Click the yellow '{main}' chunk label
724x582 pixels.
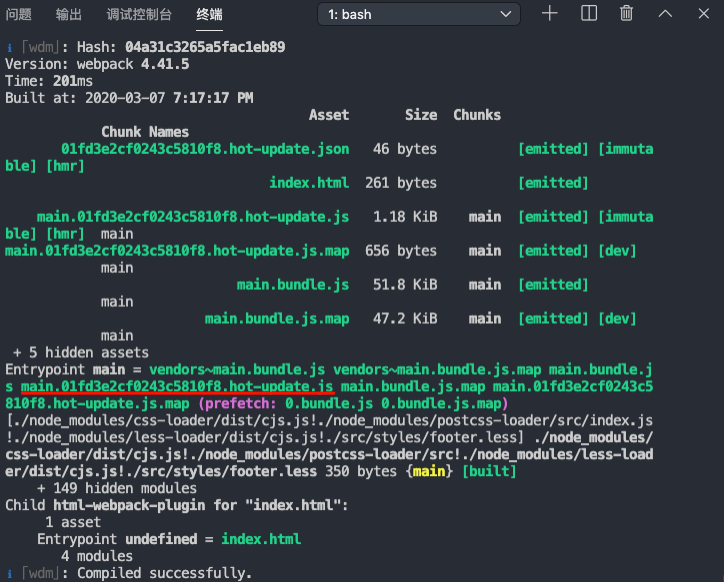(x=429, y=472)
